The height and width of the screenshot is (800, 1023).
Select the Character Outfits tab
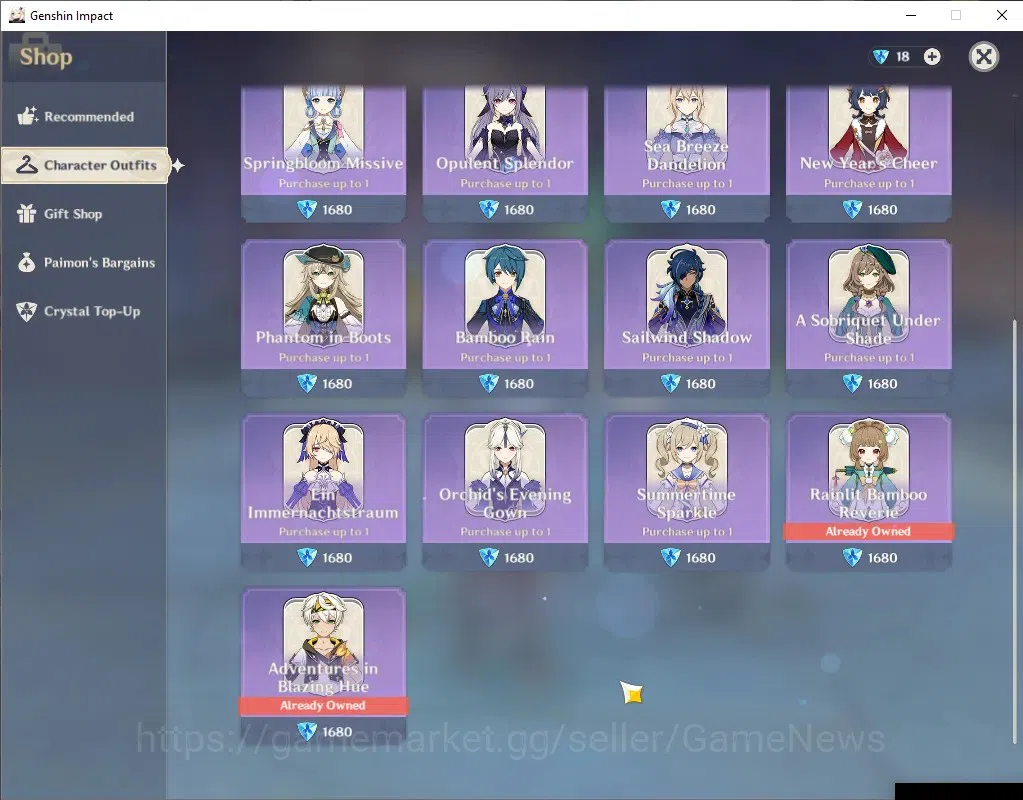85,165
